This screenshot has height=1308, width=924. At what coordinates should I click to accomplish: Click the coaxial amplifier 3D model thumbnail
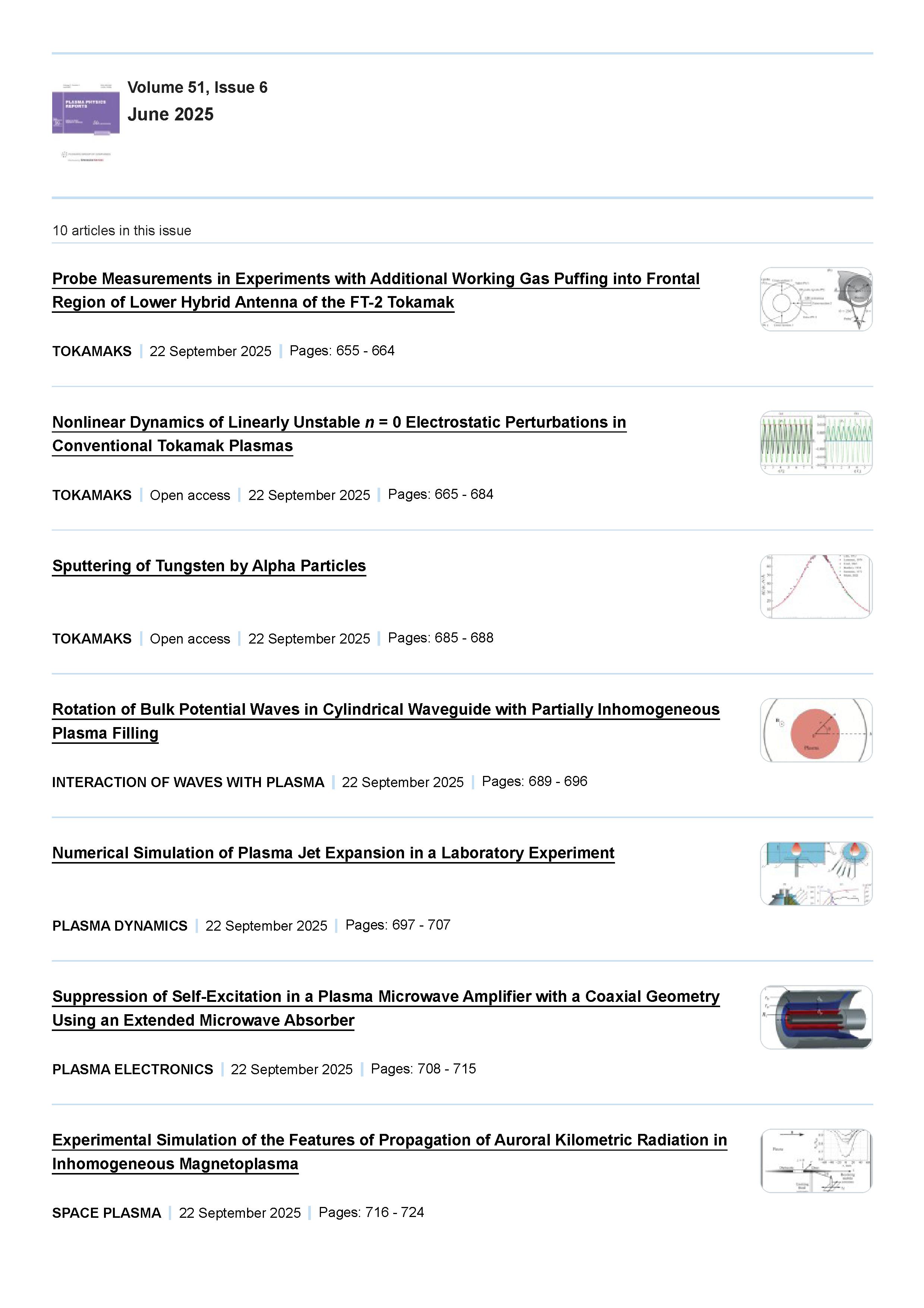coord(815,1017)
